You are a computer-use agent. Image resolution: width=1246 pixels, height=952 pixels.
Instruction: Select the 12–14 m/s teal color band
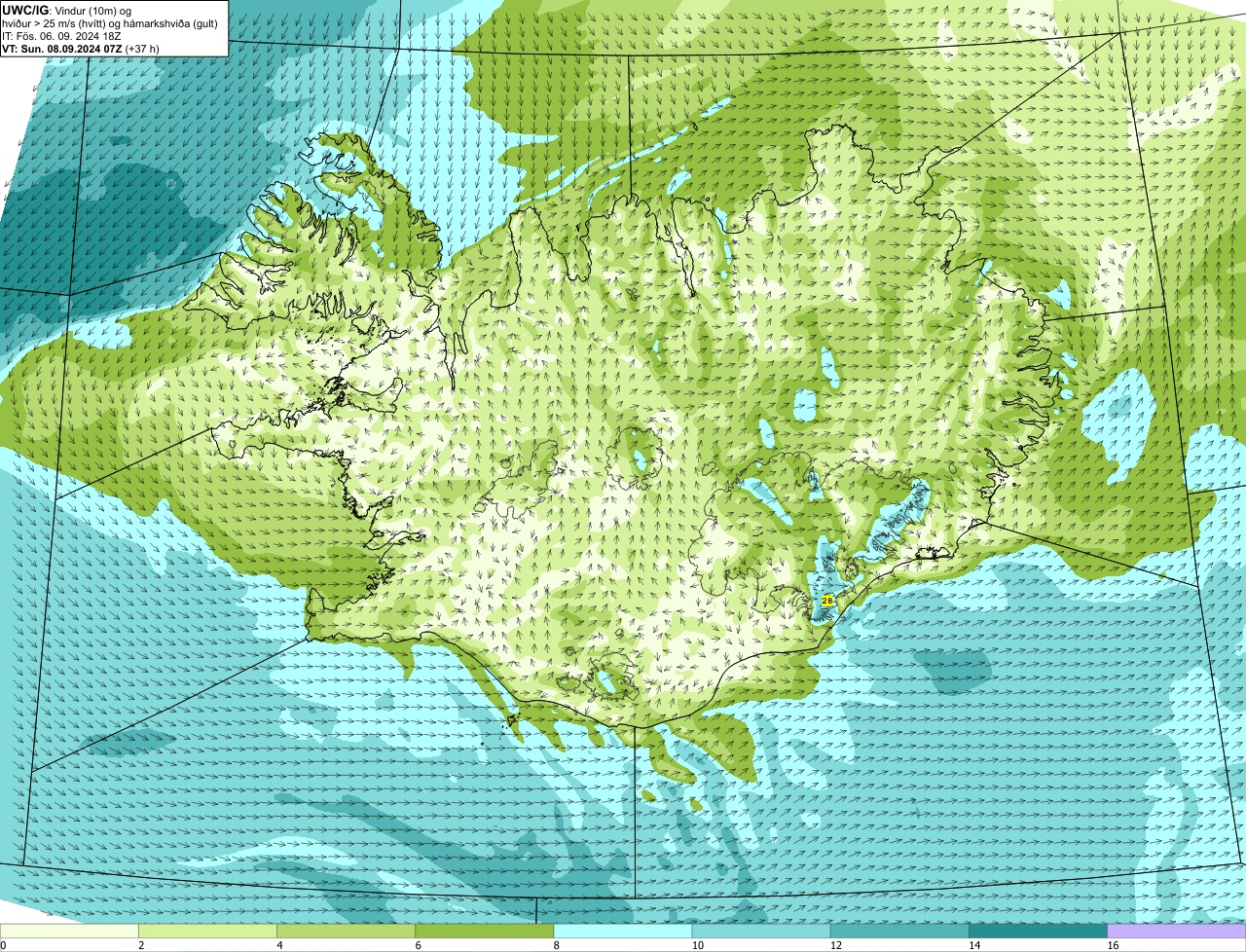(x=899, y=931)
